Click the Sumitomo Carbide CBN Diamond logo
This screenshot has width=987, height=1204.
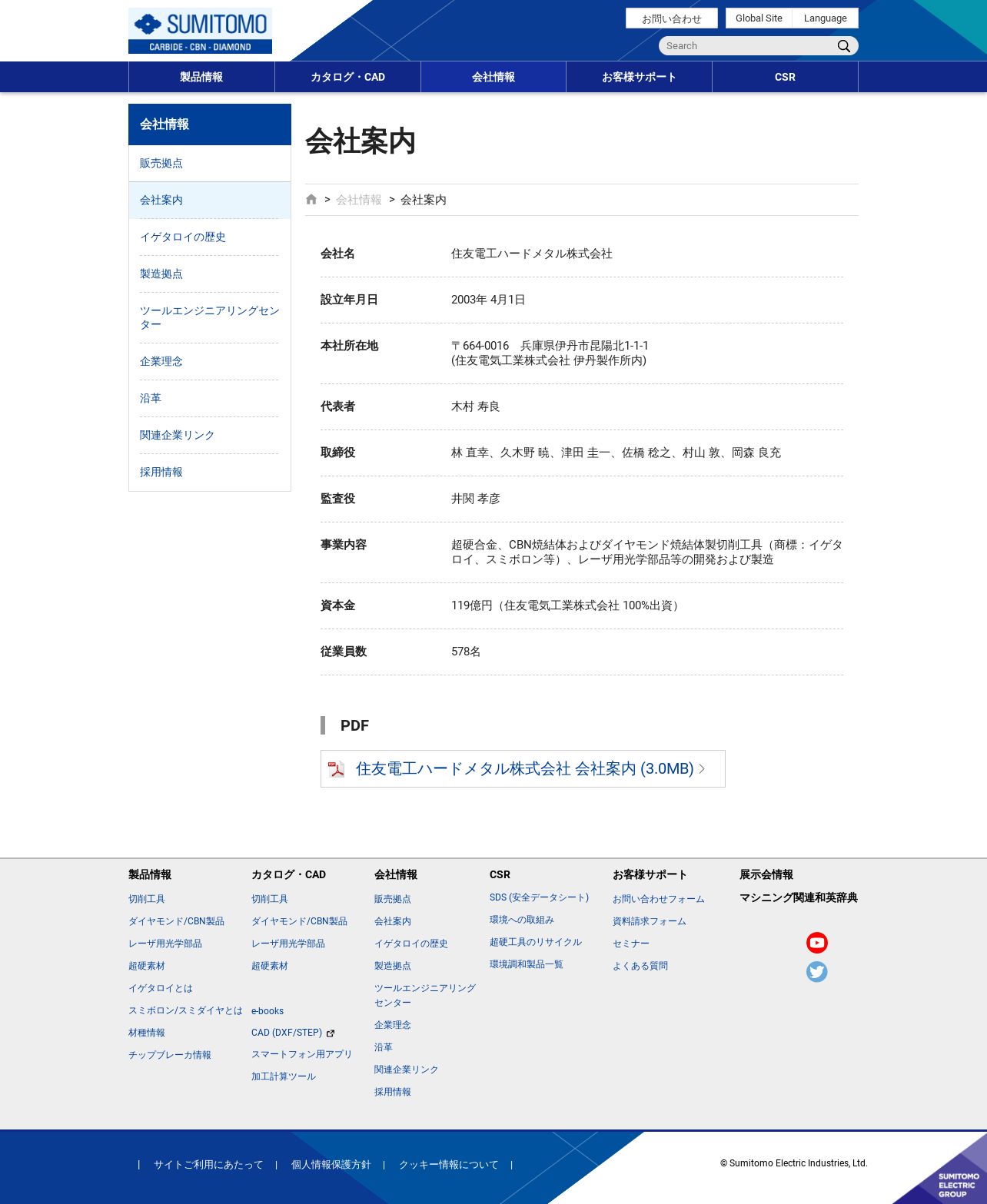(x=200, y=31)
